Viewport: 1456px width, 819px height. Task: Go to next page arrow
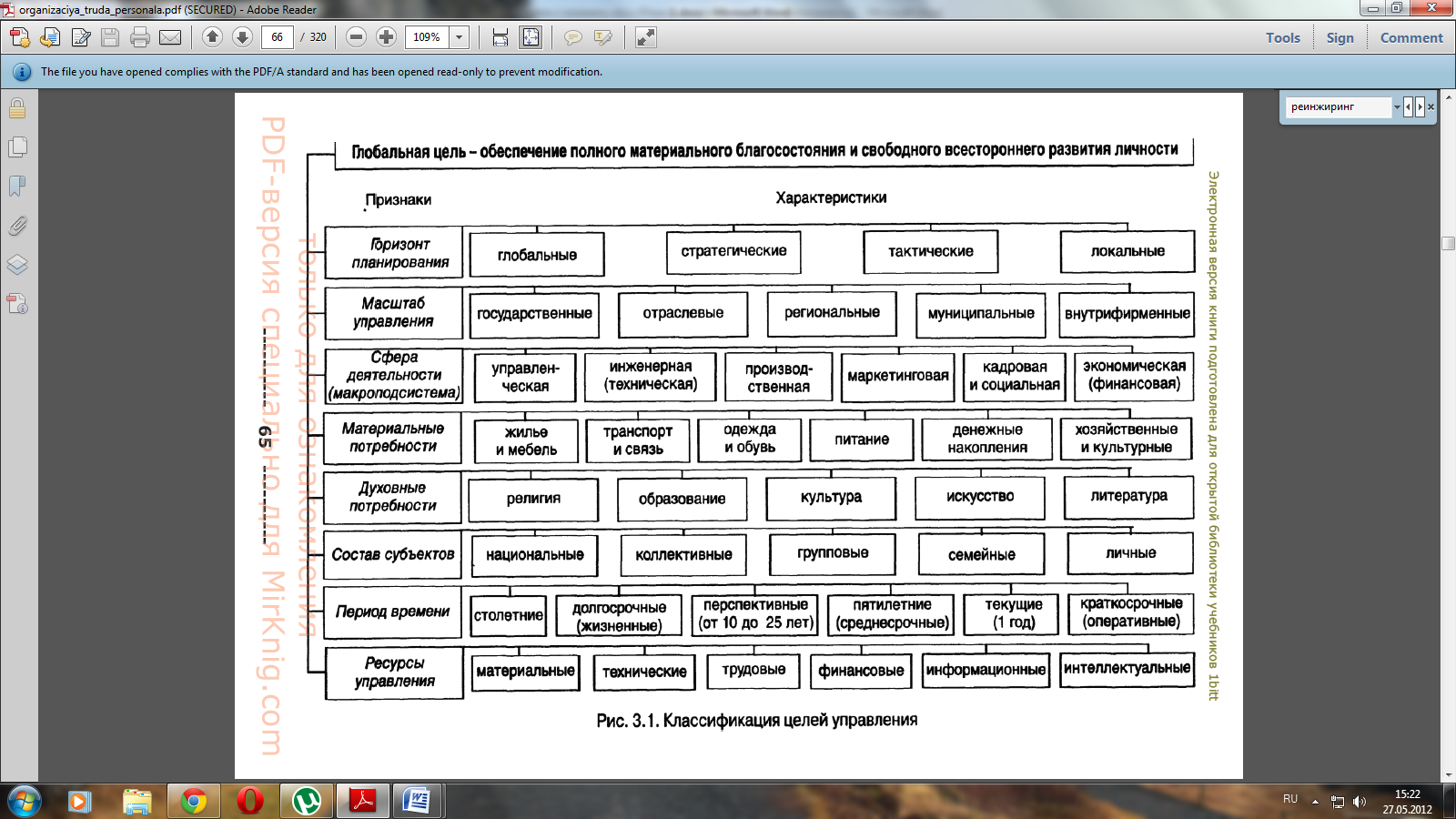[x=242, y=36]
